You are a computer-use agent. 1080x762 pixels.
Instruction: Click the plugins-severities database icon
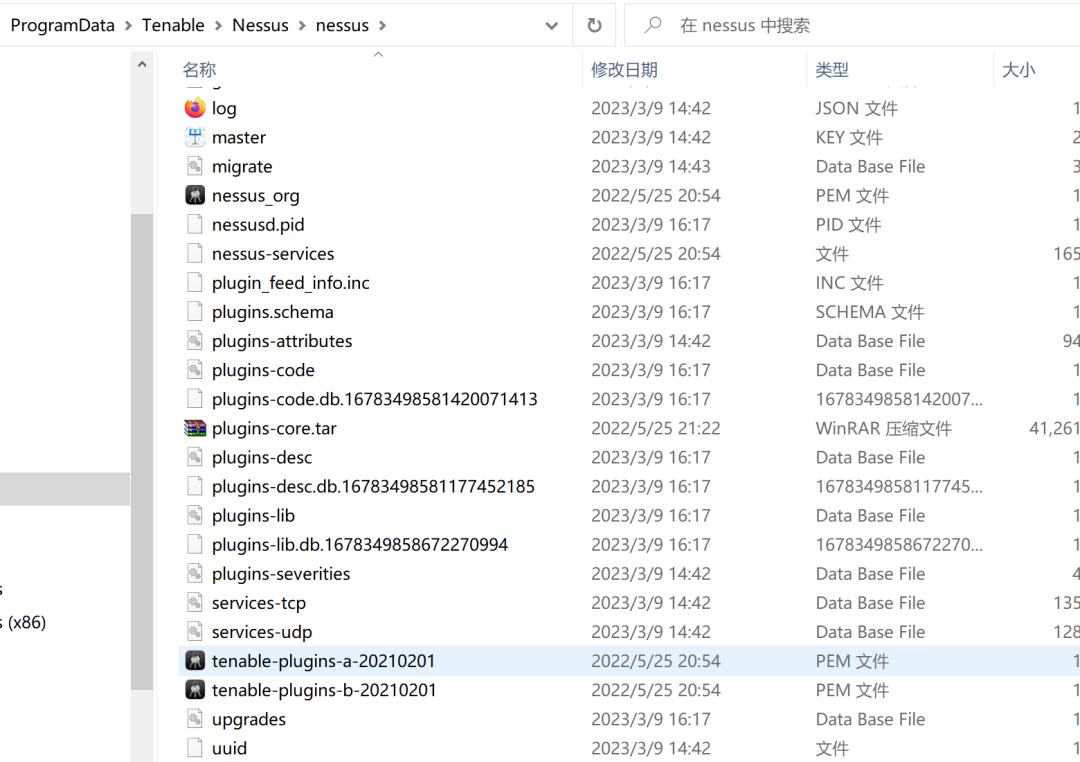coord(195,573)
